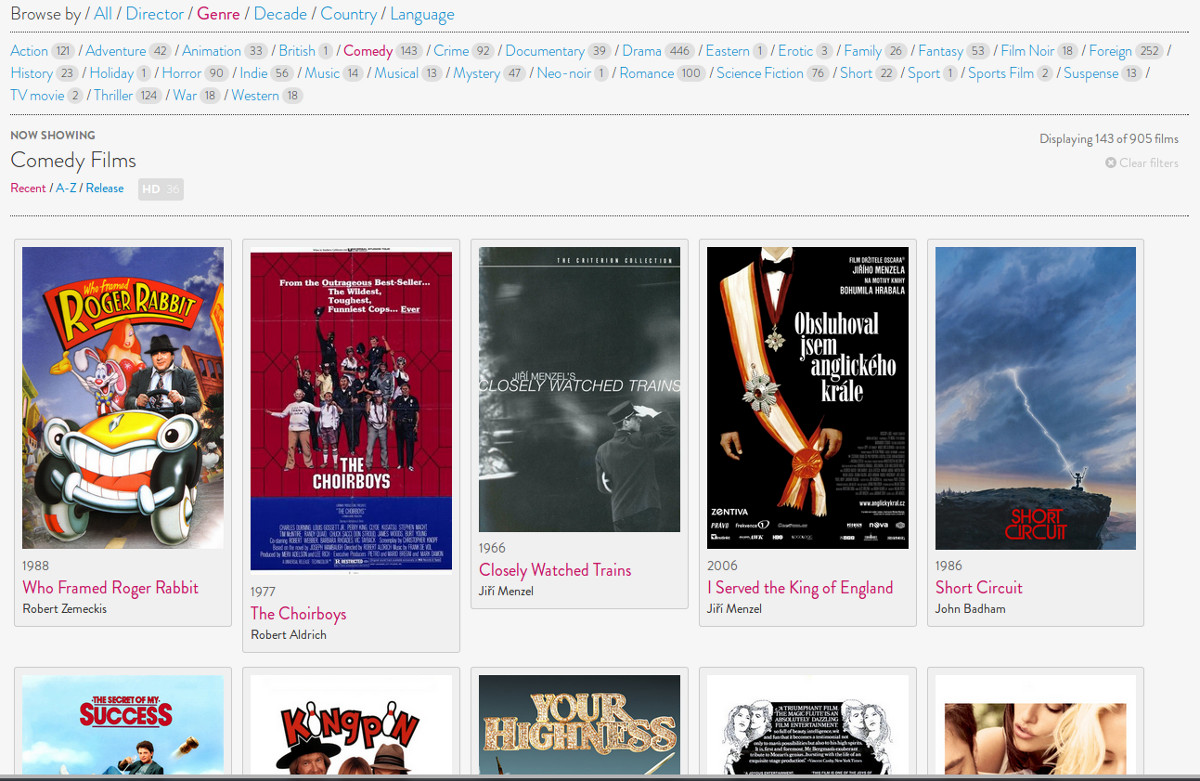The height and width of the screenshot is (781, 1200).
Task: Click the Who Framed Roger Rabbit title link
Action: click(x=110, y=588)
